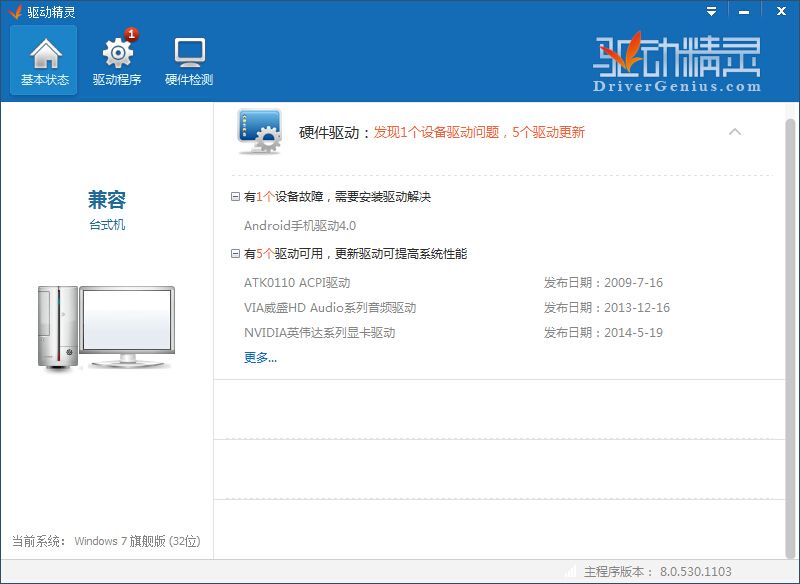This screenshot has height=584, width=800.
Task: Select NVIDIA英伟达系列显卡驱动 entry
Action: point(319,333)
